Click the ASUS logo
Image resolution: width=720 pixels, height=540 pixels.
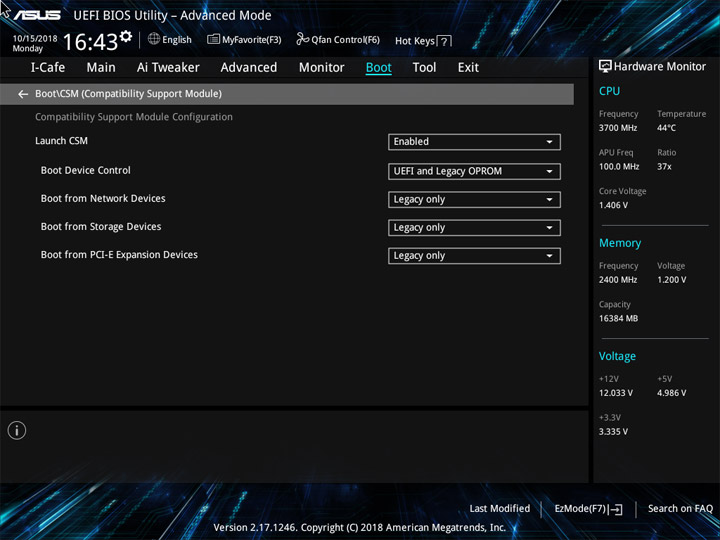pyautogui.click(x=37, y=15)
